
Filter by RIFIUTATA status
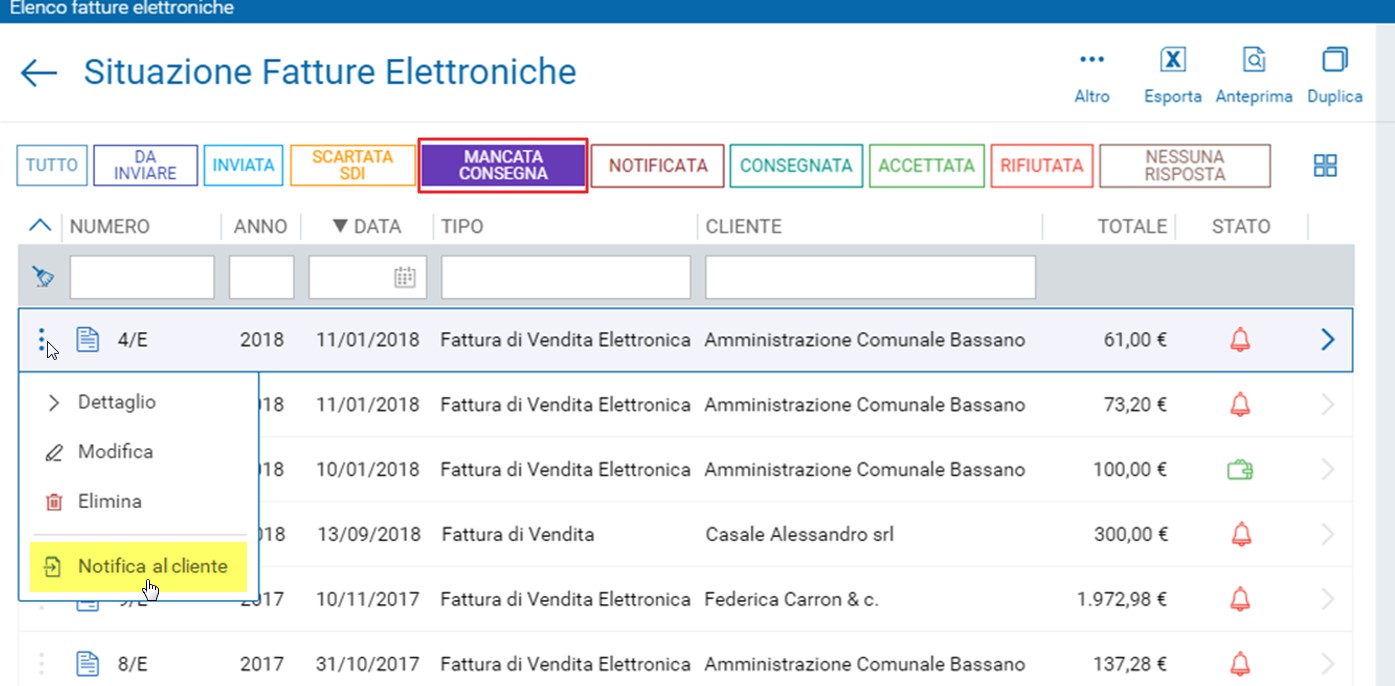click(x=1041, y=166)
